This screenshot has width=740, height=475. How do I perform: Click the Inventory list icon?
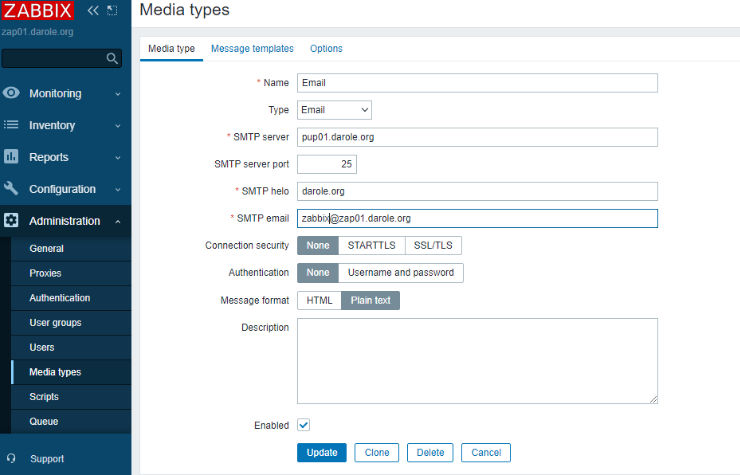point(12,125)
